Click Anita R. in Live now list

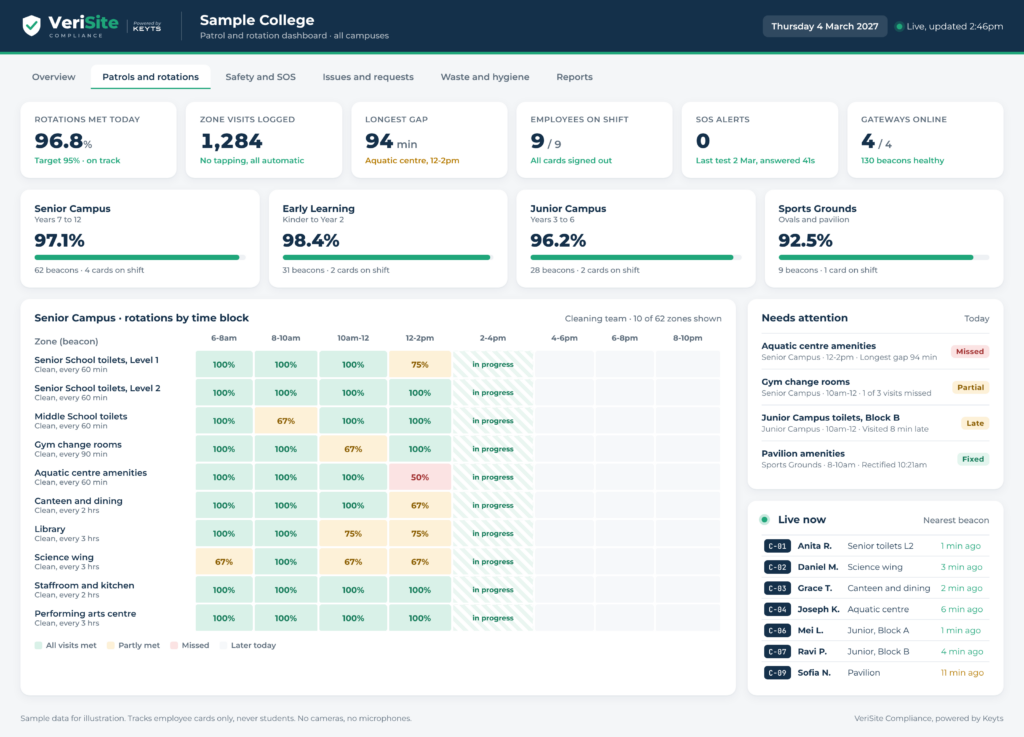875,546
